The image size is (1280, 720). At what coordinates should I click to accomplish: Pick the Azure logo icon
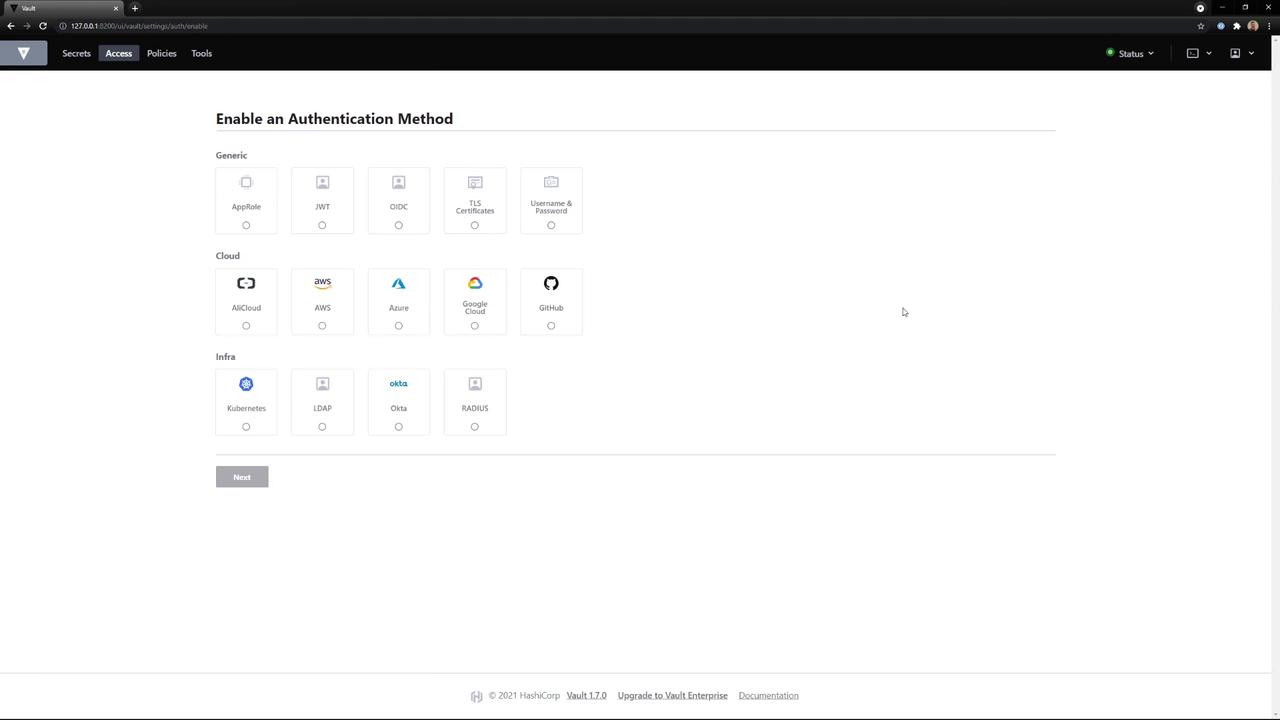click(398, 283)
